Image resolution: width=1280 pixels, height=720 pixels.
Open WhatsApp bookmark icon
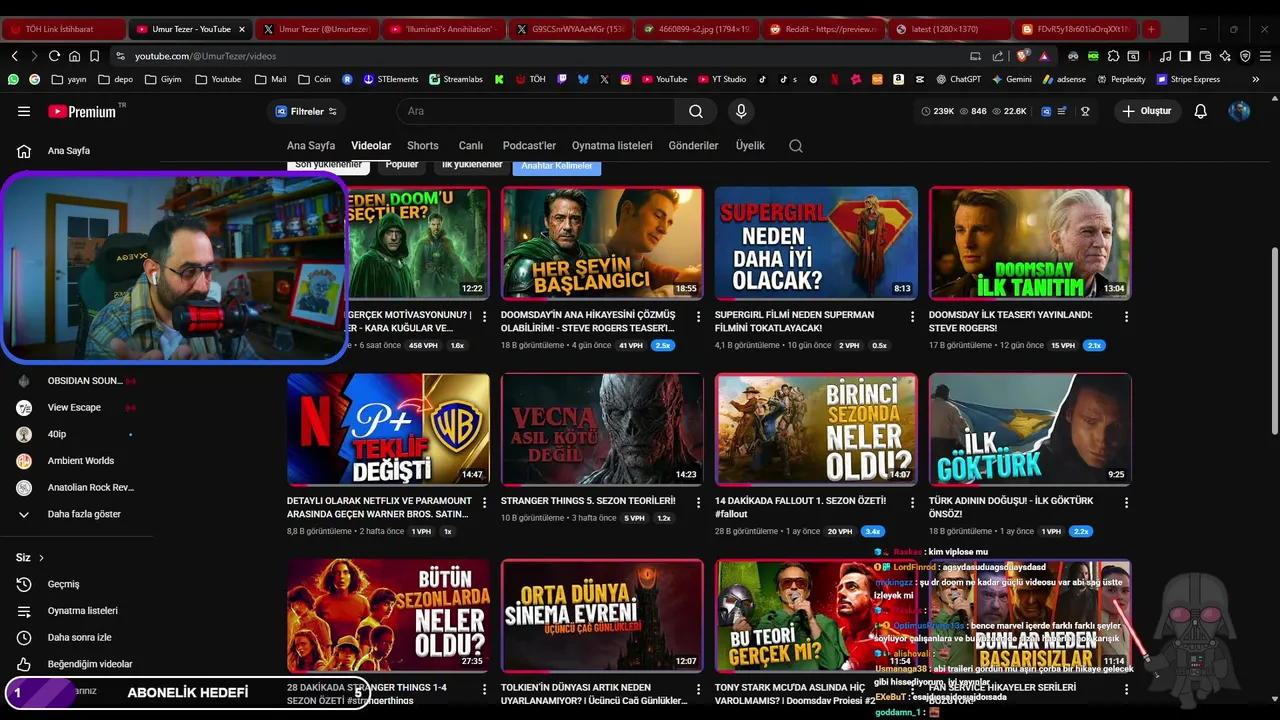click(13, 79)
